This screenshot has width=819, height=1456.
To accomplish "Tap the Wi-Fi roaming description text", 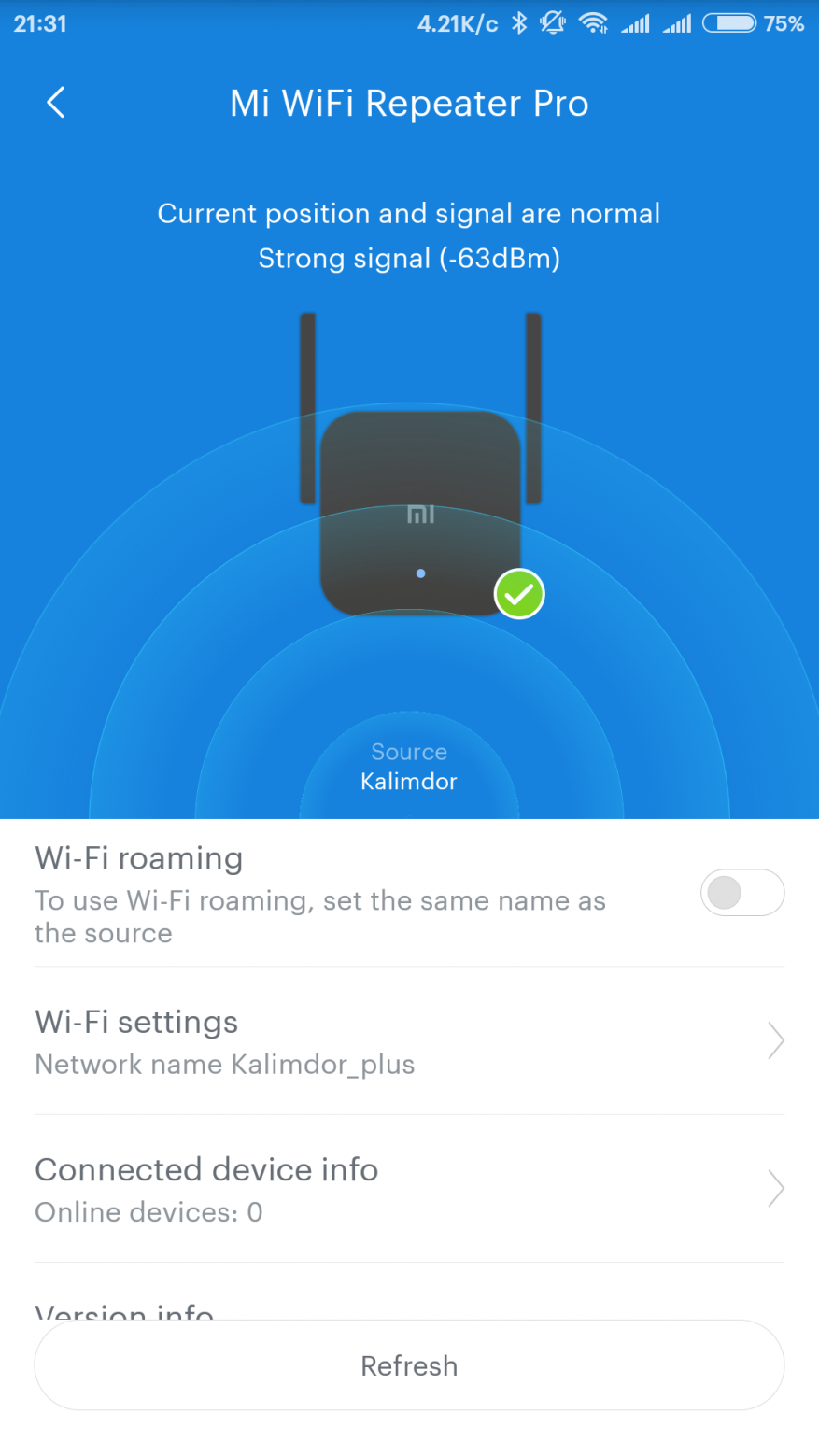I will 320,917.
